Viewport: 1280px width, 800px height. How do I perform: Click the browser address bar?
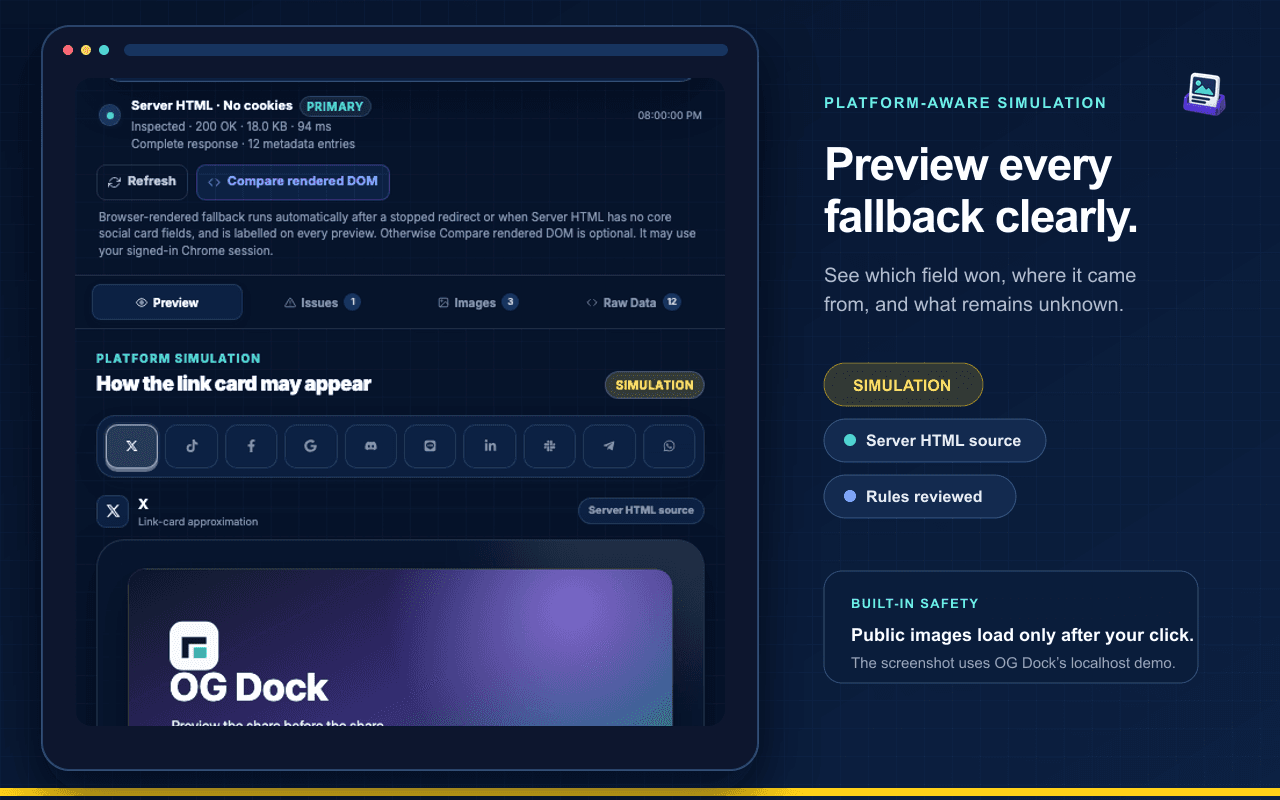426,50
